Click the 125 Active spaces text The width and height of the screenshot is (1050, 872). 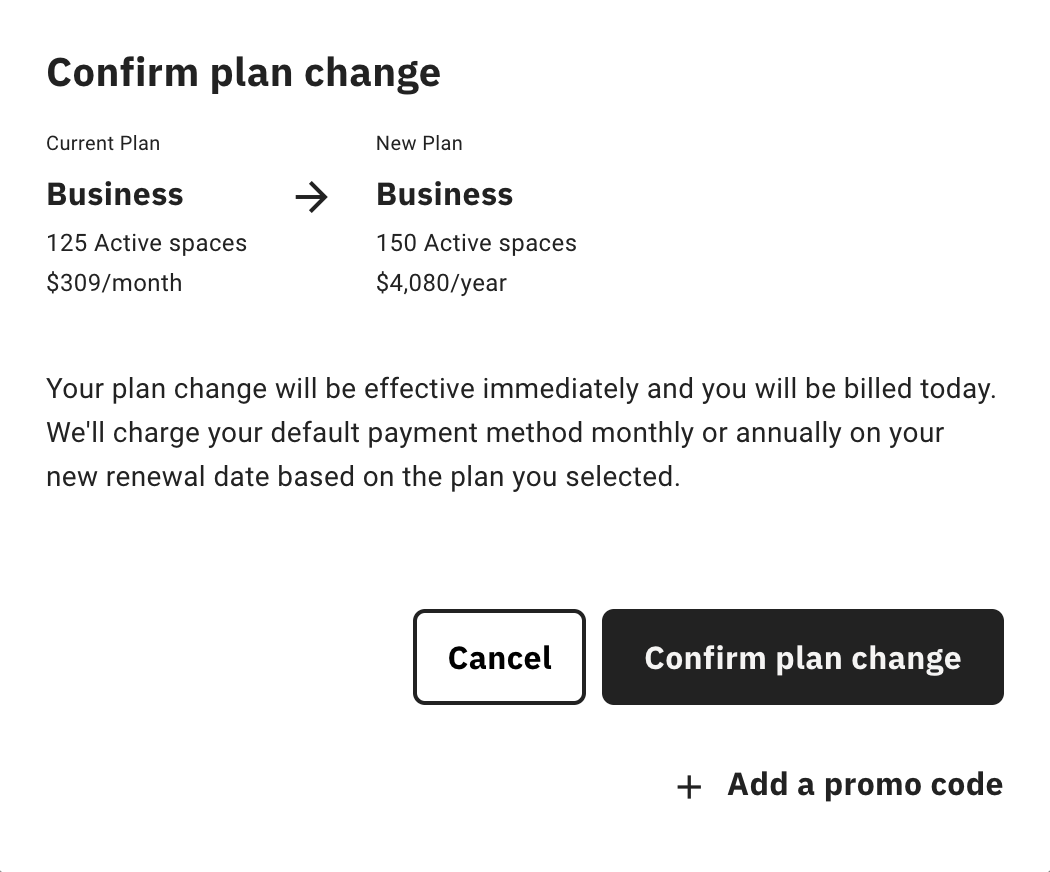click(x=146, y=243)
